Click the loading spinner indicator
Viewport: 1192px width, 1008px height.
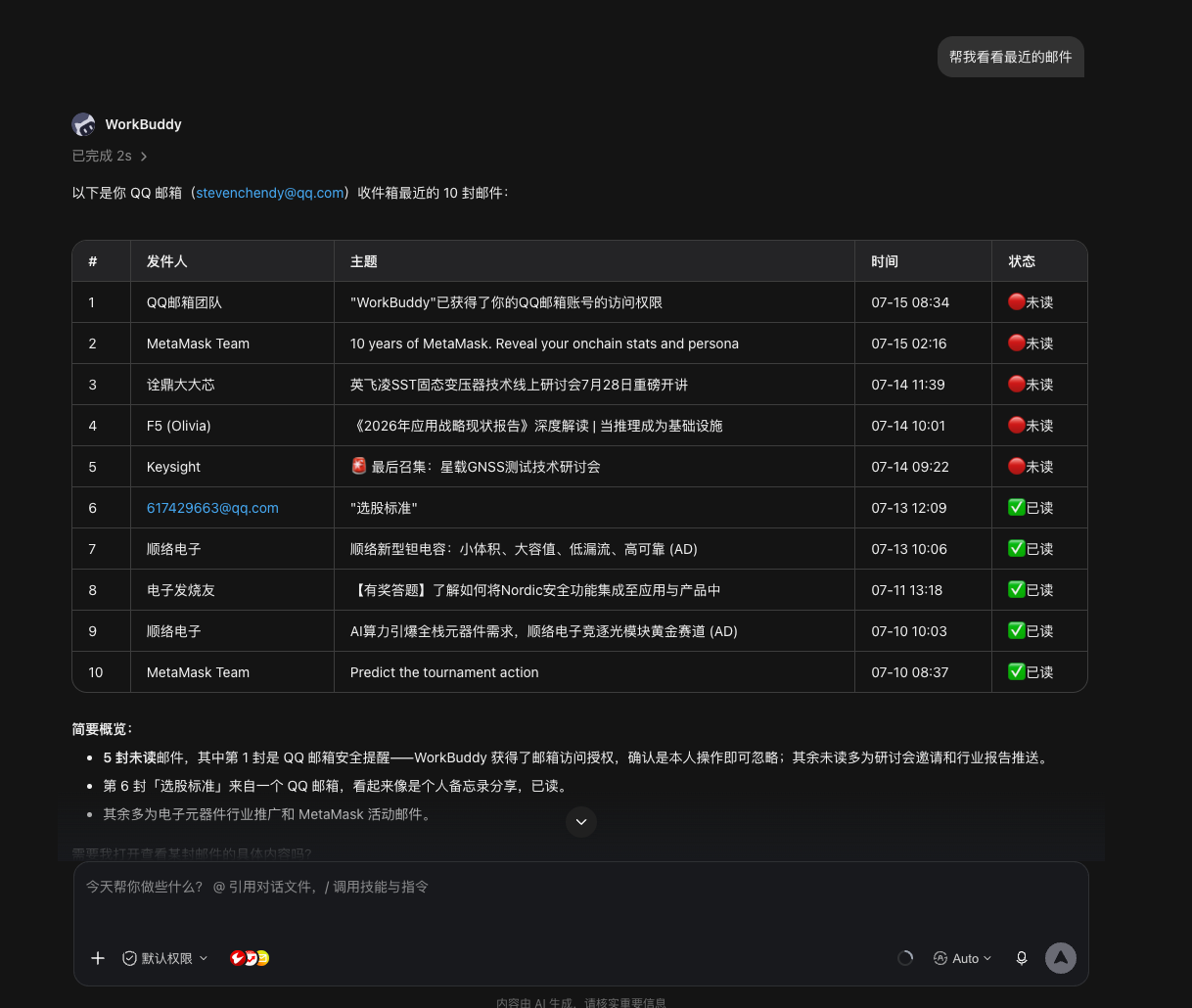pos(905,958)
